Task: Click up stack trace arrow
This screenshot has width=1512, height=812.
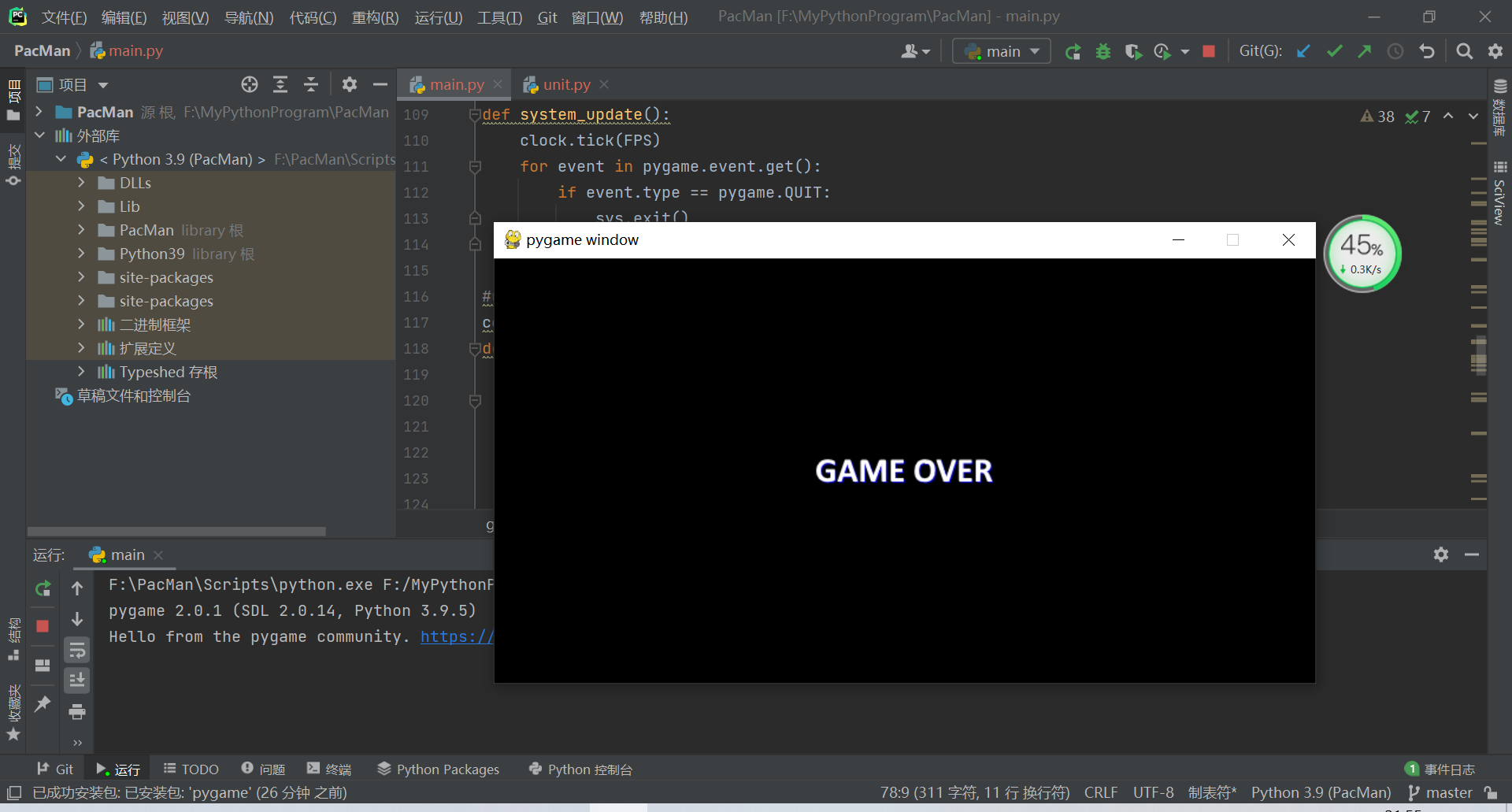Action: [77, 588]
